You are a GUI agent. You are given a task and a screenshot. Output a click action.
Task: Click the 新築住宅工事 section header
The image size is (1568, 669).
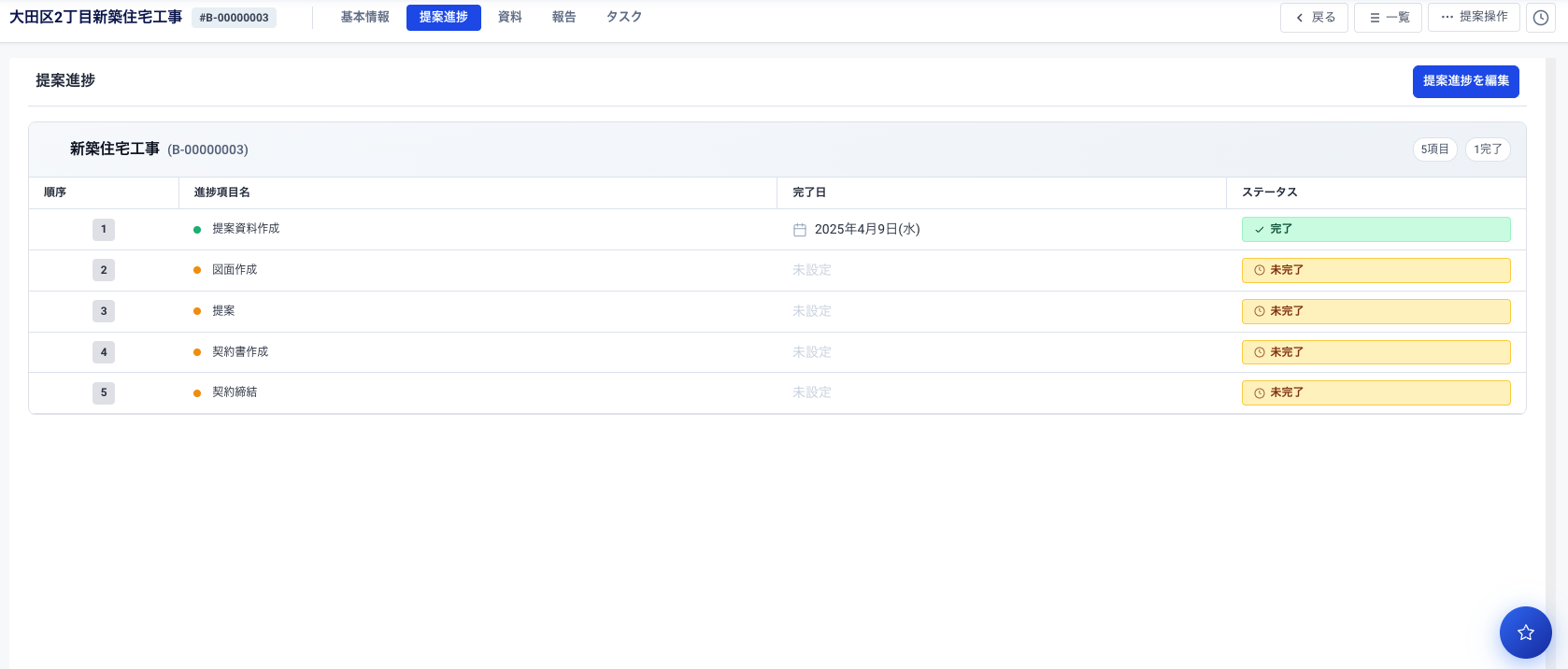(115, 149)
